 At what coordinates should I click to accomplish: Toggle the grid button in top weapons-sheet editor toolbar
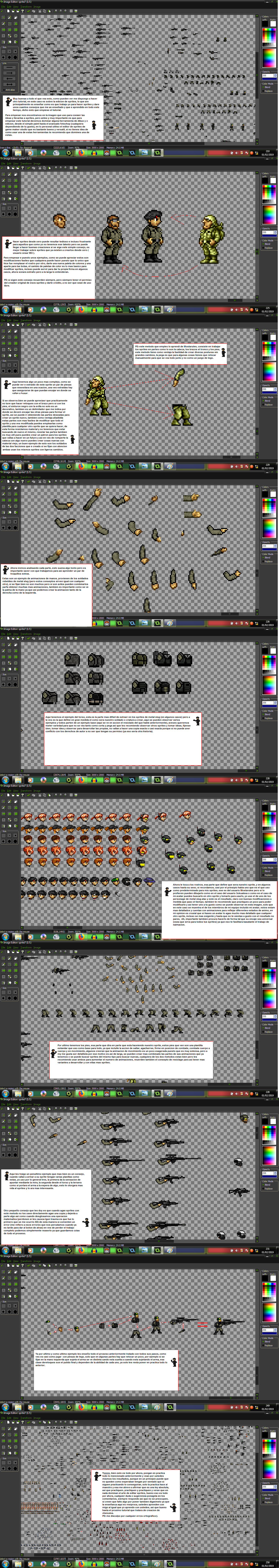click(71, 11)
